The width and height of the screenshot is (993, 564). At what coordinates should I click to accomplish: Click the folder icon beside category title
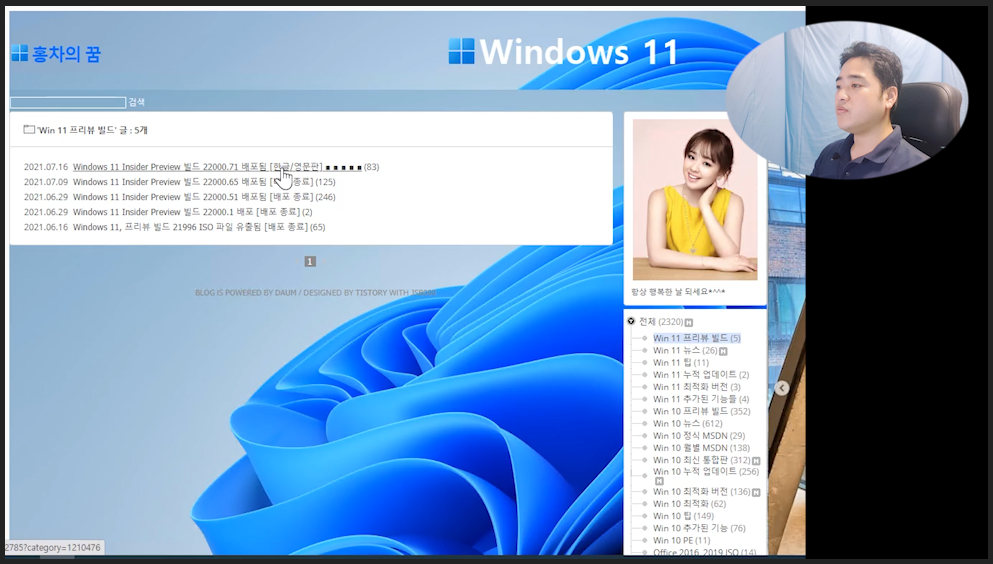29,129
